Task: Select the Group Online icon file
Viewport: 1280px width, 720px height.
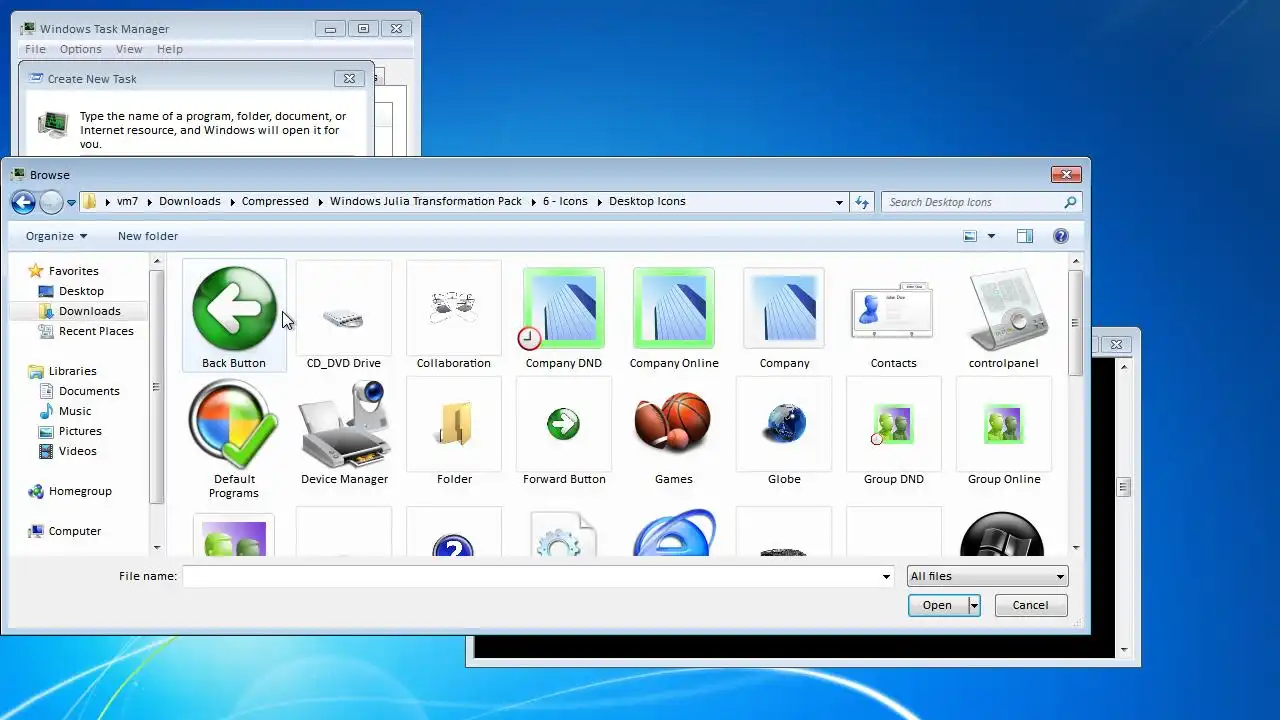Action: (x=1004, y=432)
